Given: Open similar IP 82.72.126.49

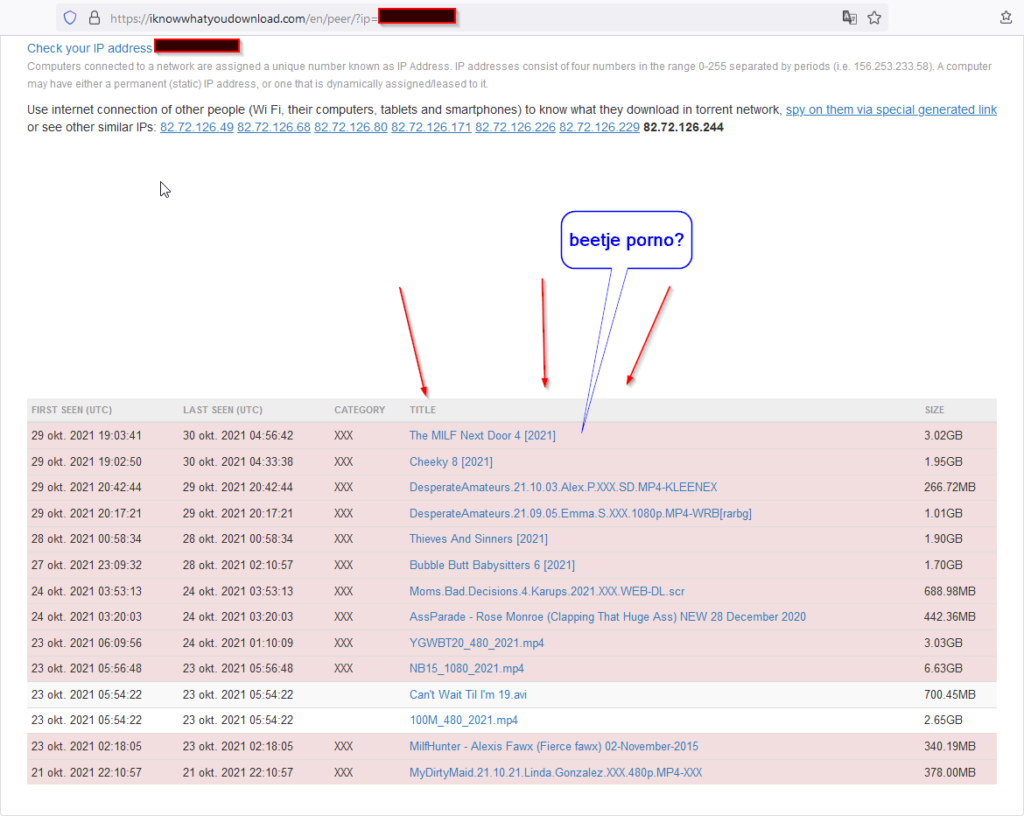Looking at the screenshot, I should pos(196,128).
